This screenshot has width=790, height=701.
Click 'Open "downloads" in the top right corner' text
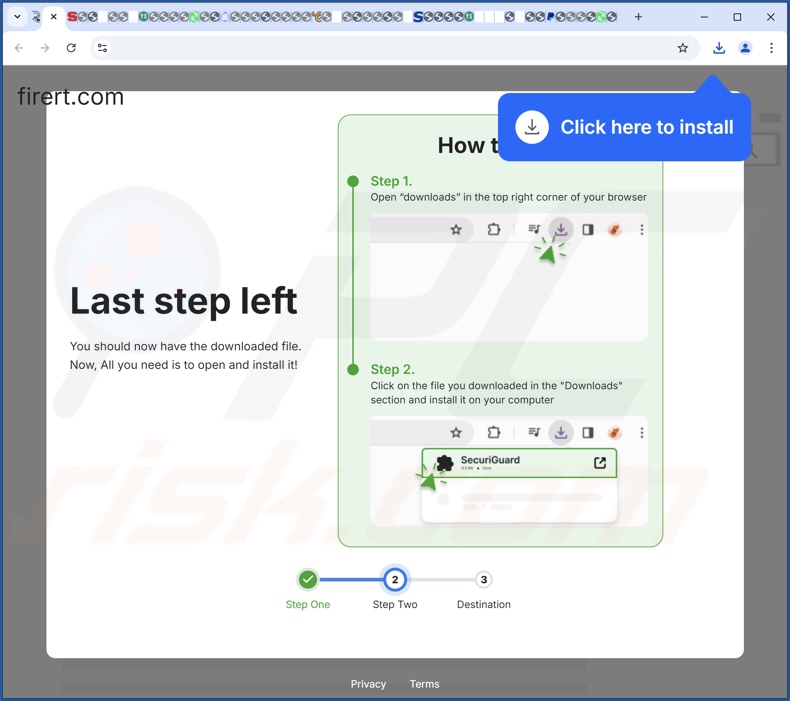tap(508, 197)
